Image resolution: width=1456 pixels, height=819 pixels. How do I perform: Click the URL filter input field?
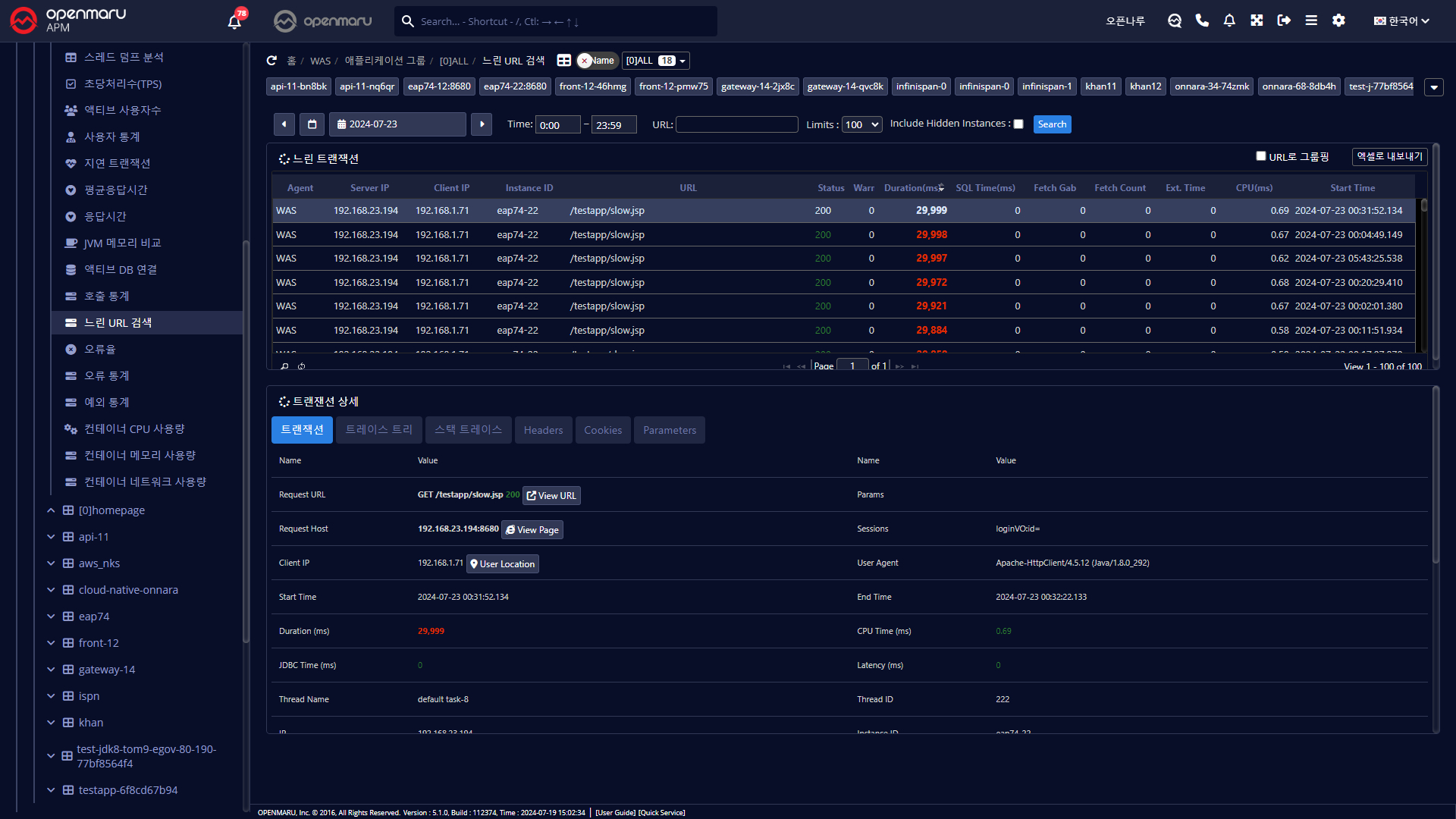tap(736, 124)
